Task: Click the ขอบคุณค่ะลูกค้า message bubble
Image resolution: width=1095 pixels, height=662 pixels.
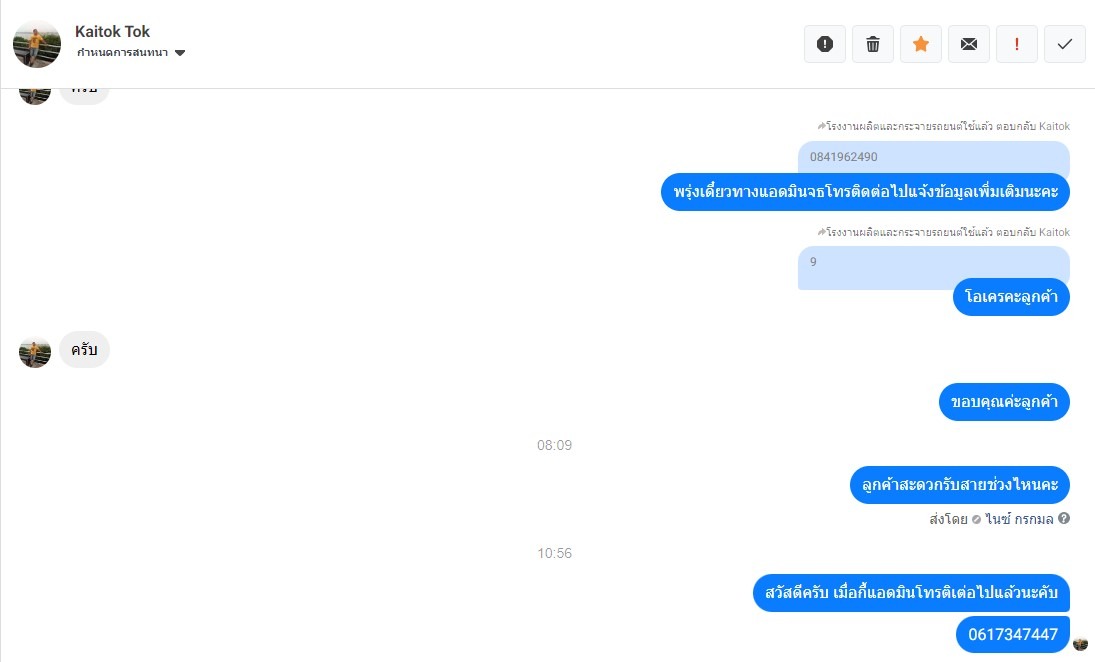Action: [x=1004, y=402]
